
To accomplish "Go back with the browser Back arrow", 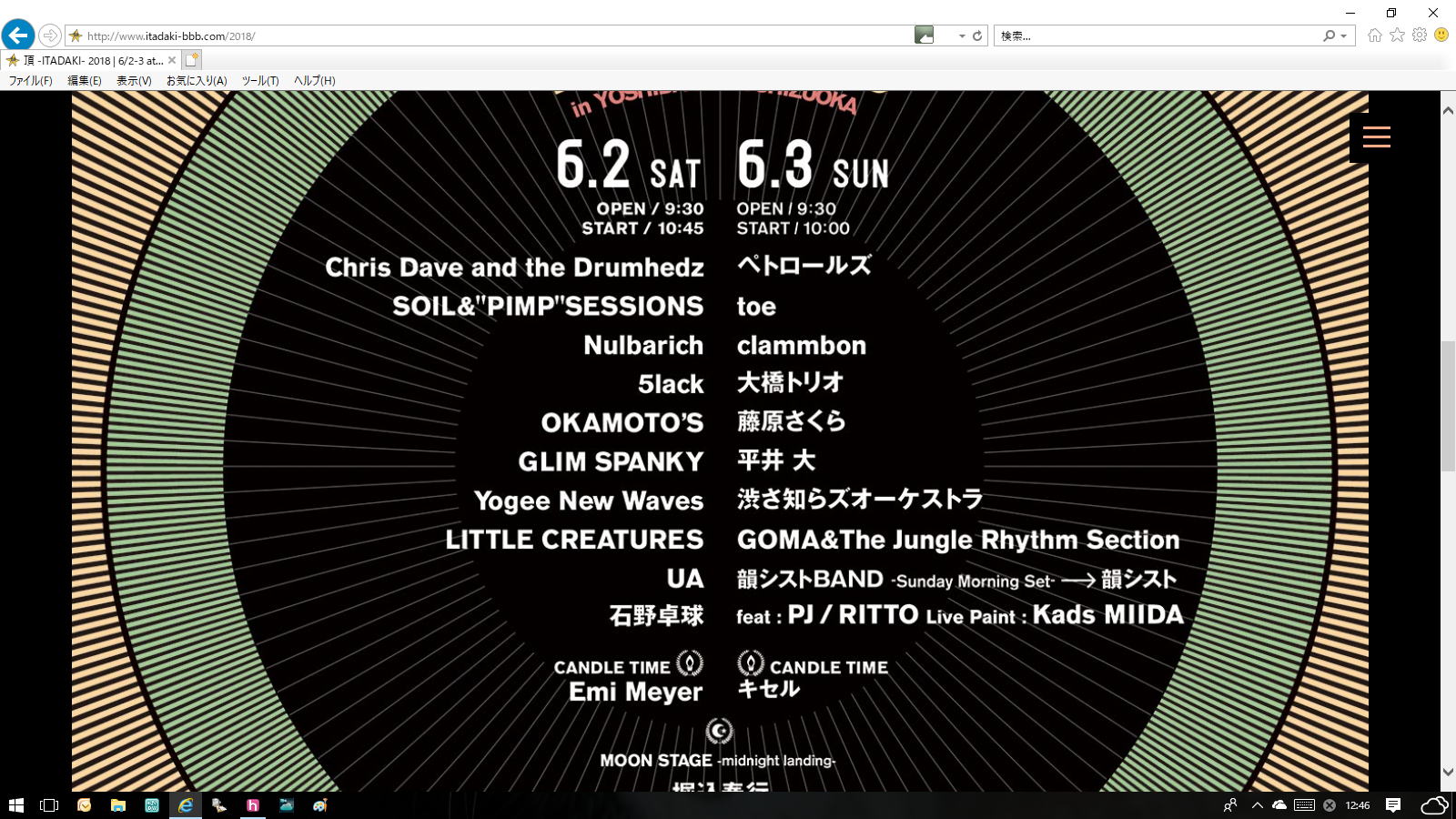I will click(18, 35).
